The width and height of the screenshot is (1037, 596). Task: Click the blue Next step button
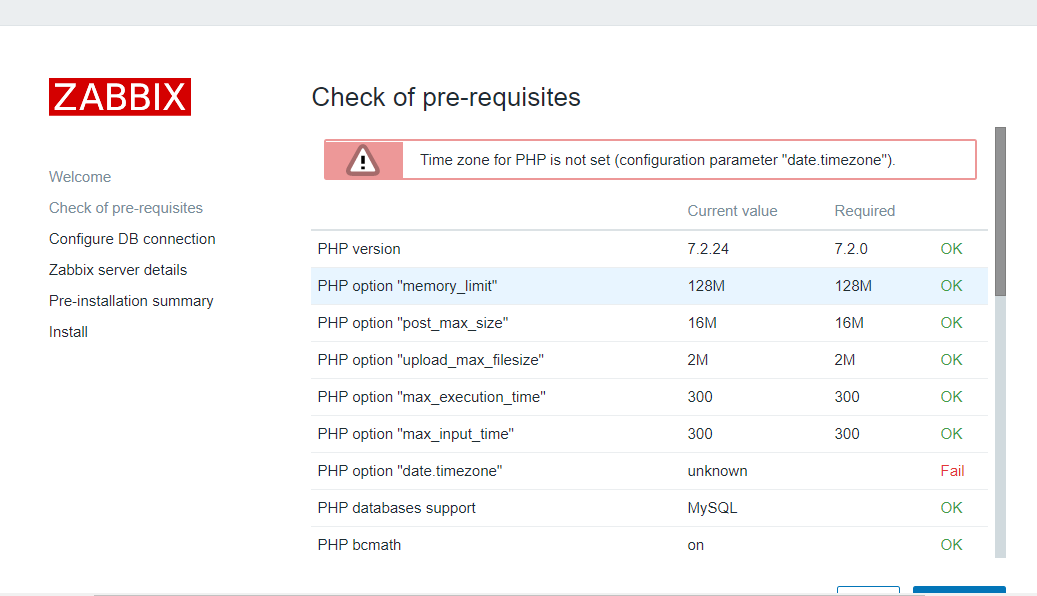[959, 591]
